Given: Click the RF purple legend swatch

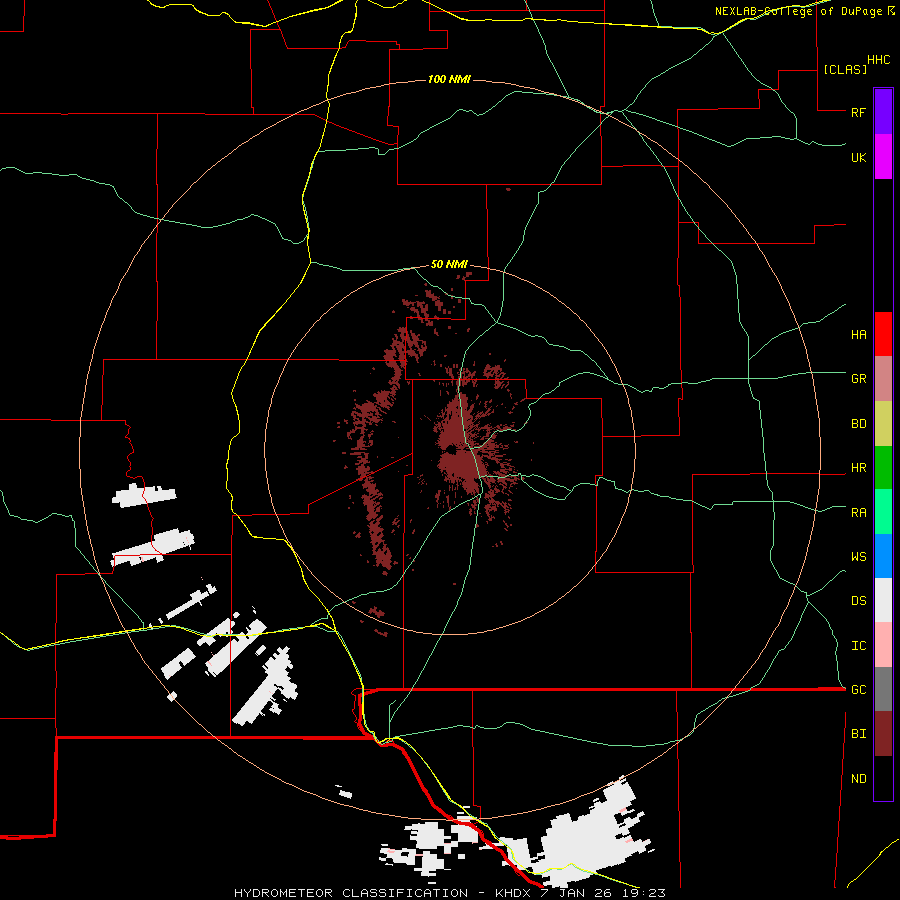Looking at the screenshot, I should [x=883, y=112].
